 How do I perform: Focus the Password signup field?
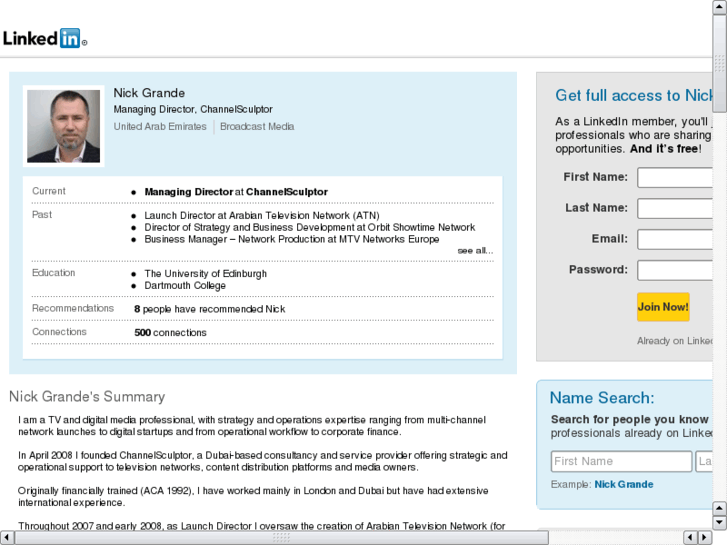(x=675, y=270)
